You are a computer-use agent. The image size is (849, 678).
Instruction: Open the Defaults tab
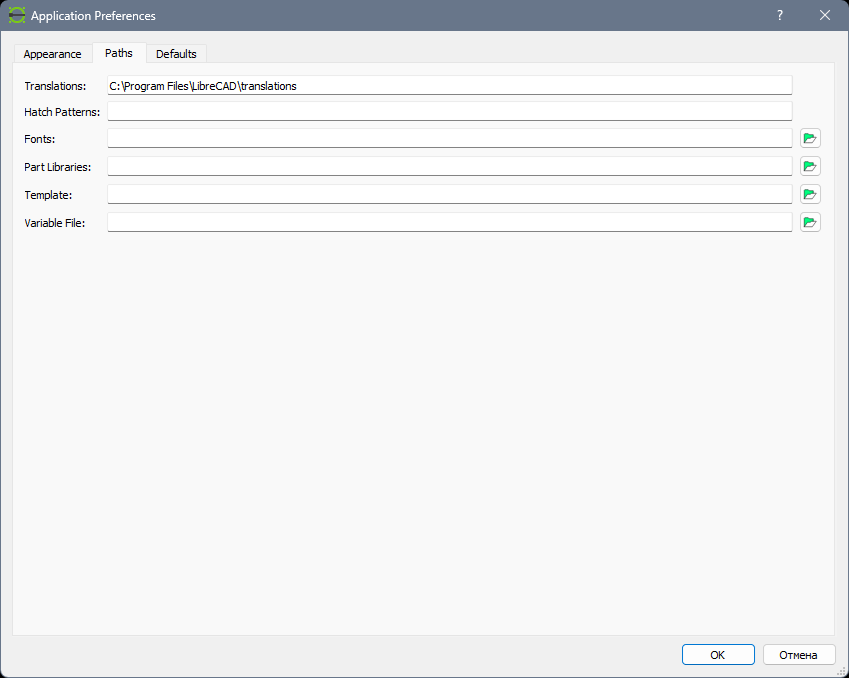[176, 54]
